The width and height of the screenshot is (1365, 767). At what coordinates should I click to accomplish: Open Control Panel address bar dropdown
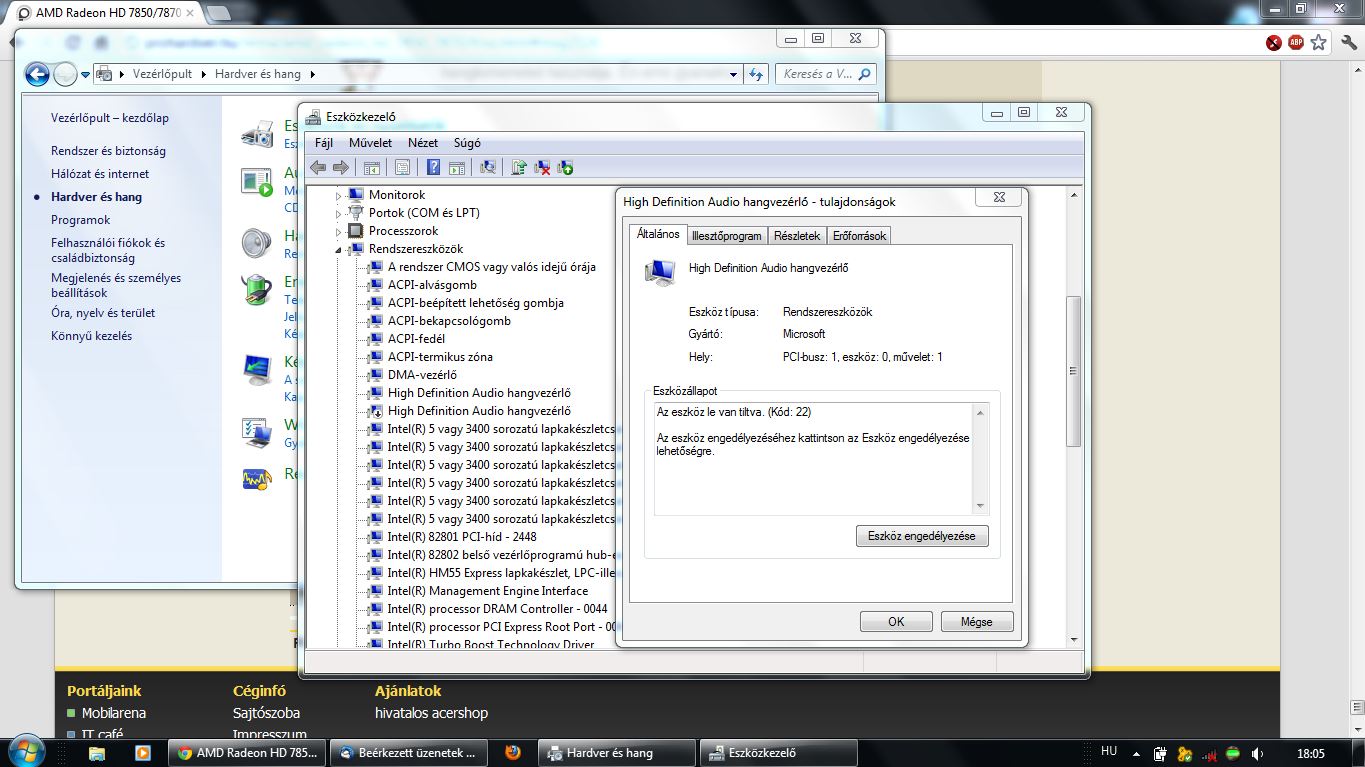(x=734, y=74)
